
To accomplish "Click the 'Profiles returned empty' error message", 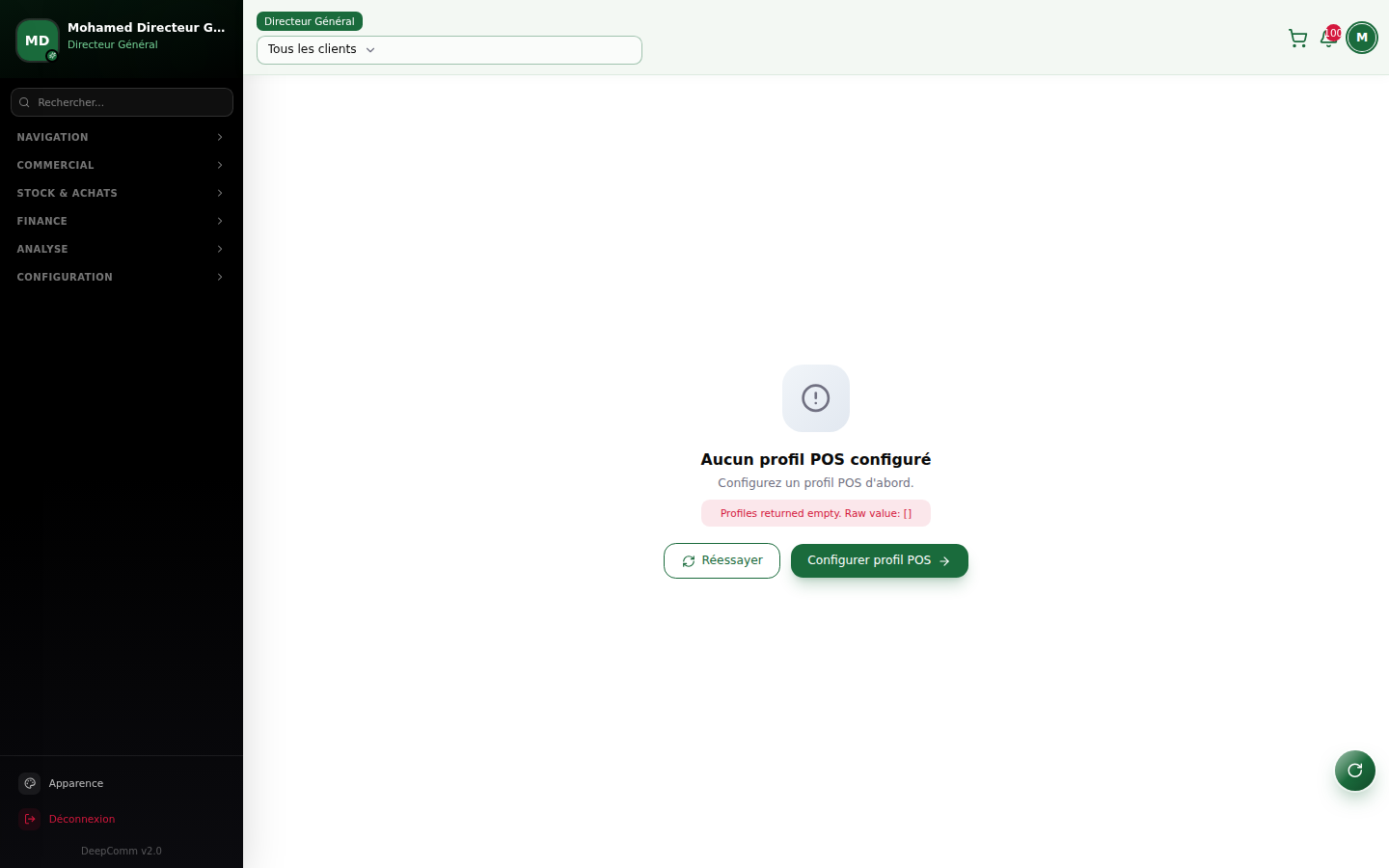I will [816, 513].
